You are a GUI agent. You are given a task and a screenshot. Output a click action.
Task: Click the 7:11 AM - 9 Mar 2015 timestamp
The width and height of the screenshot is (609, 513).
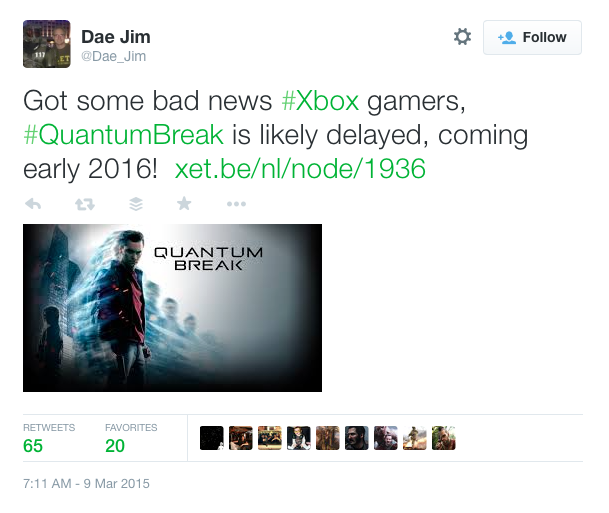pos(86,483)
